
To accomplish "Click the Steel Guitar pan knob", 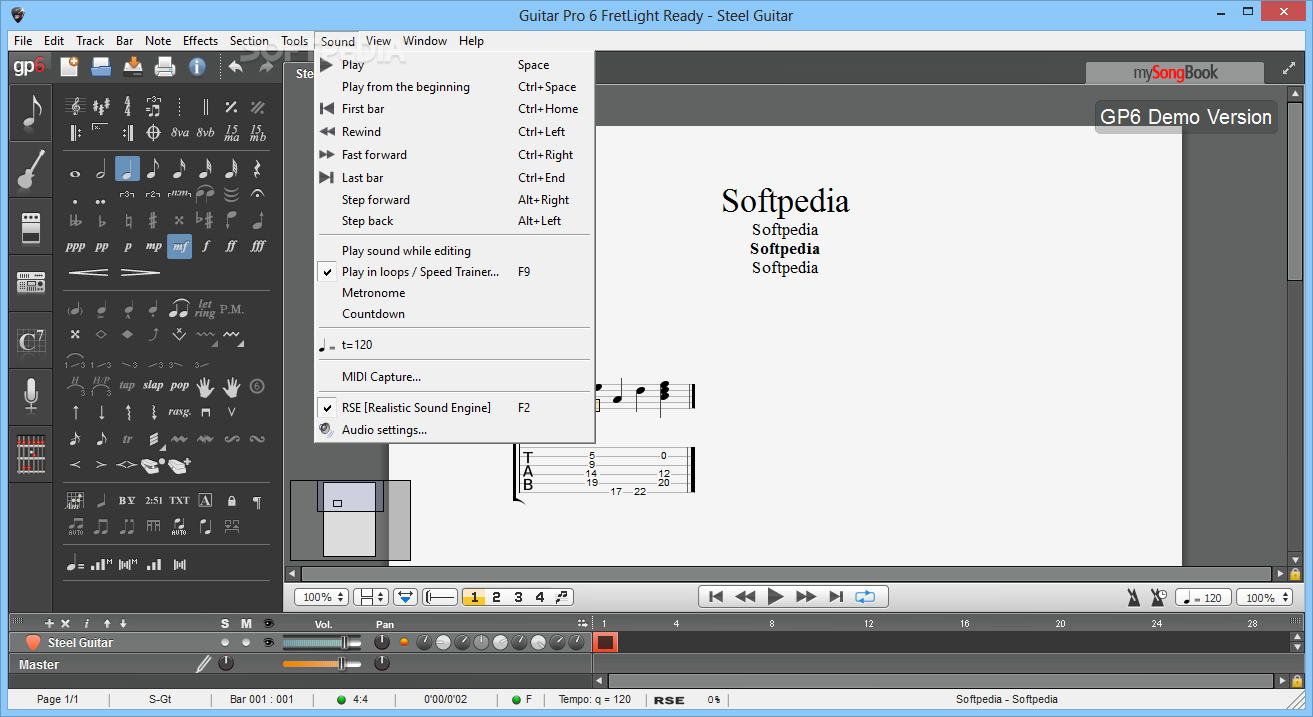I will 382,642.
